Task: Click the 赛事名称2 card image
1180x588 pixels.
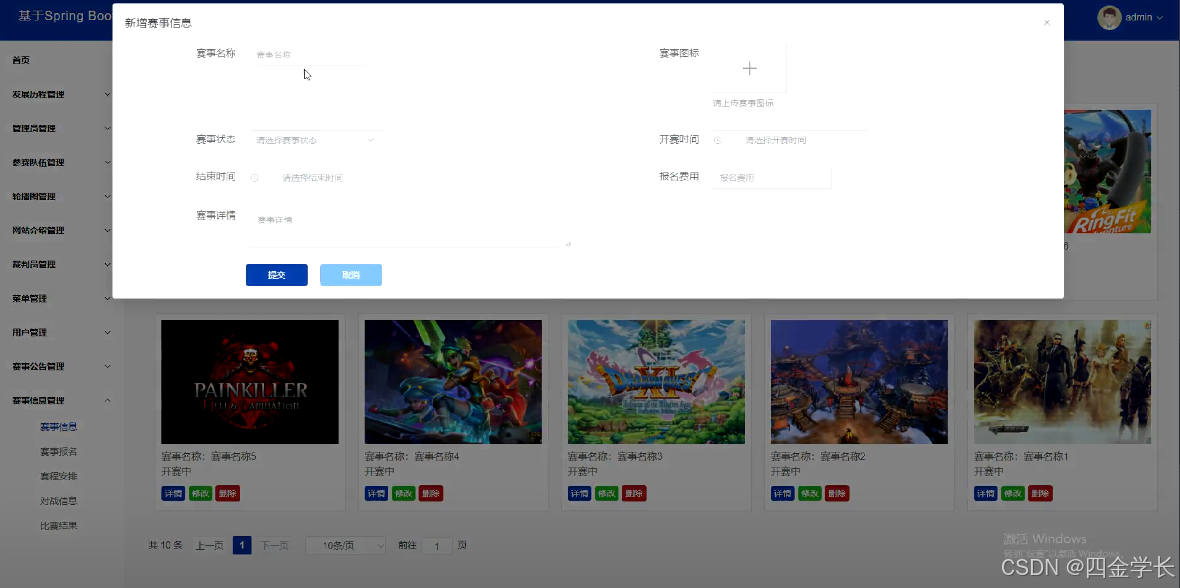Action: 859,382
